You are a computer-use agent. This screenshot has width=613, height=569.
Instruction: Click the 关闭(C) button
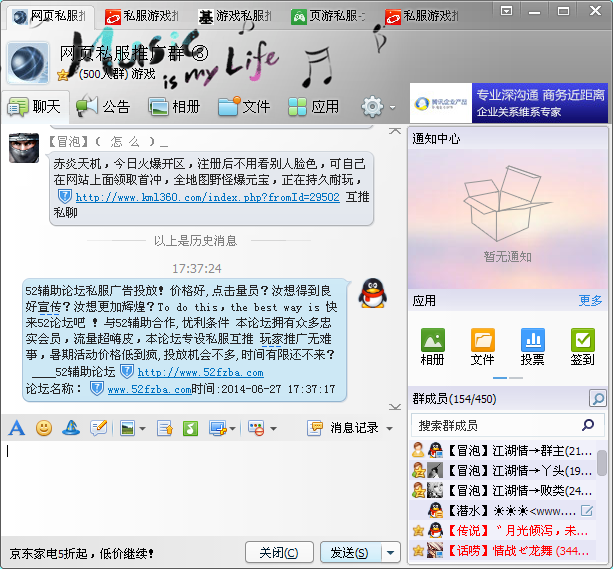pyautogui.click(x=279, y=553)
